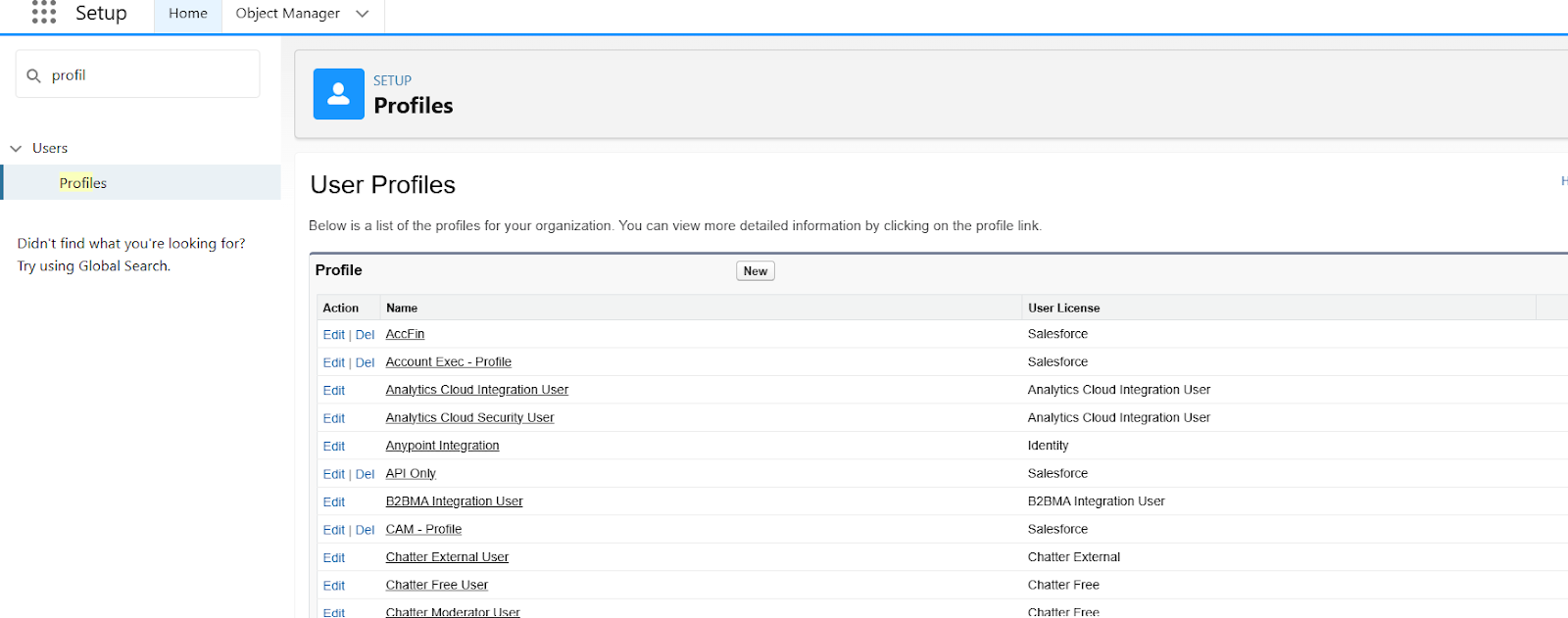Edit Chatter External User profile
1568x618 pixels.
point(334,558)
